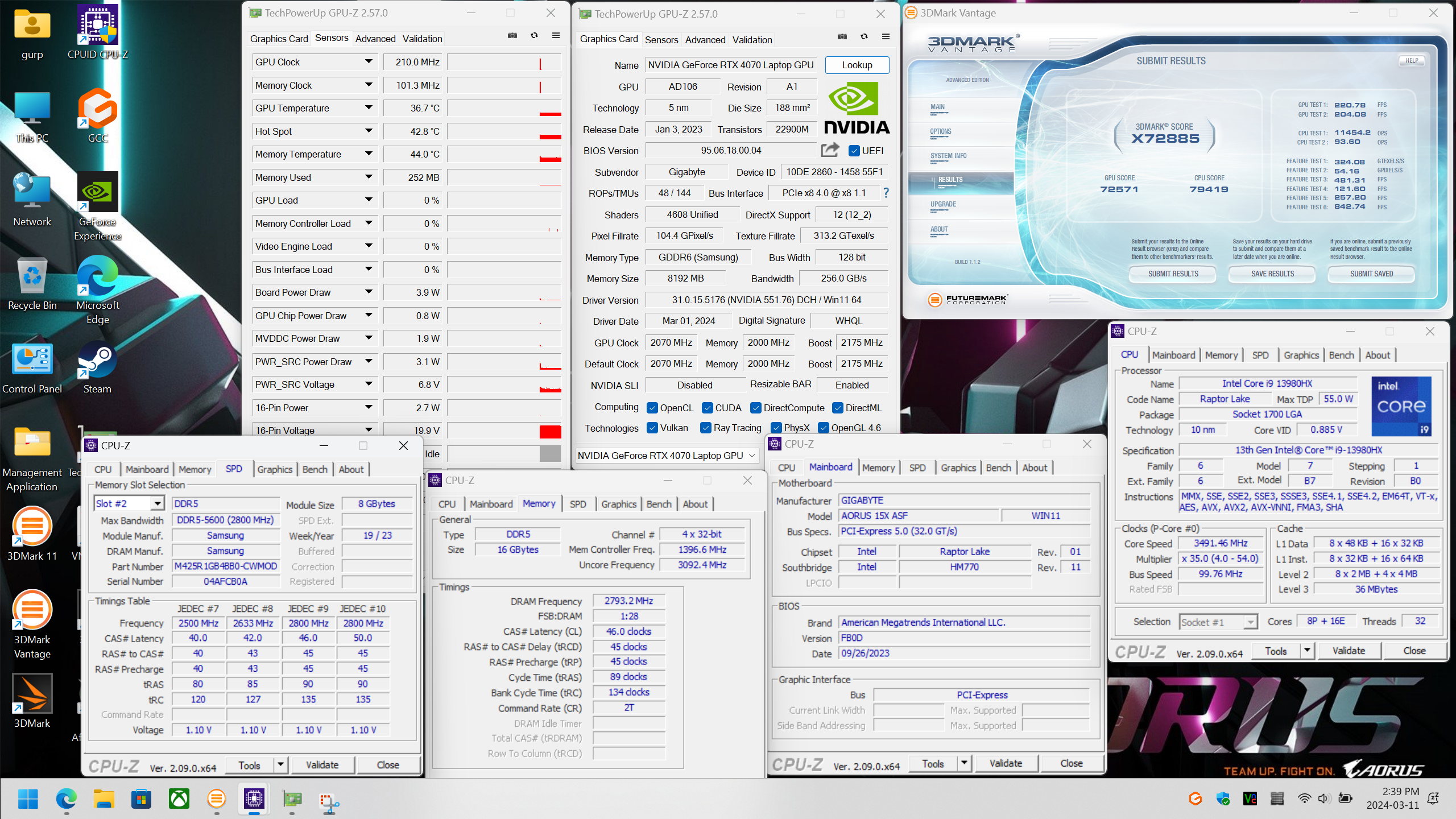This screenshot has width=1456, height=819.
Task: Click Validate button in CPU-Z Mainboard window
Action: click(x=1006, y=763)
